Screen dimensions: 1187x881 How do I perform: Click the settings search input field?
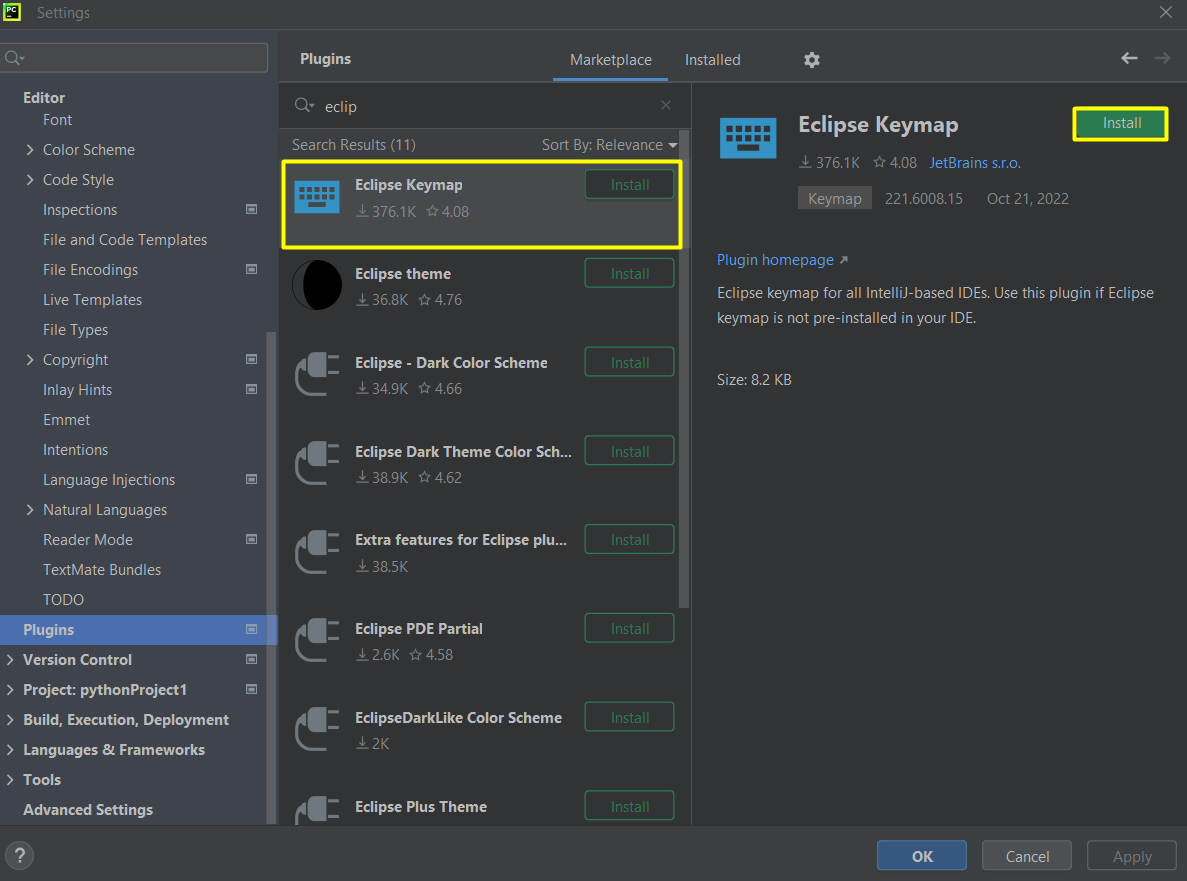point(135,58)
